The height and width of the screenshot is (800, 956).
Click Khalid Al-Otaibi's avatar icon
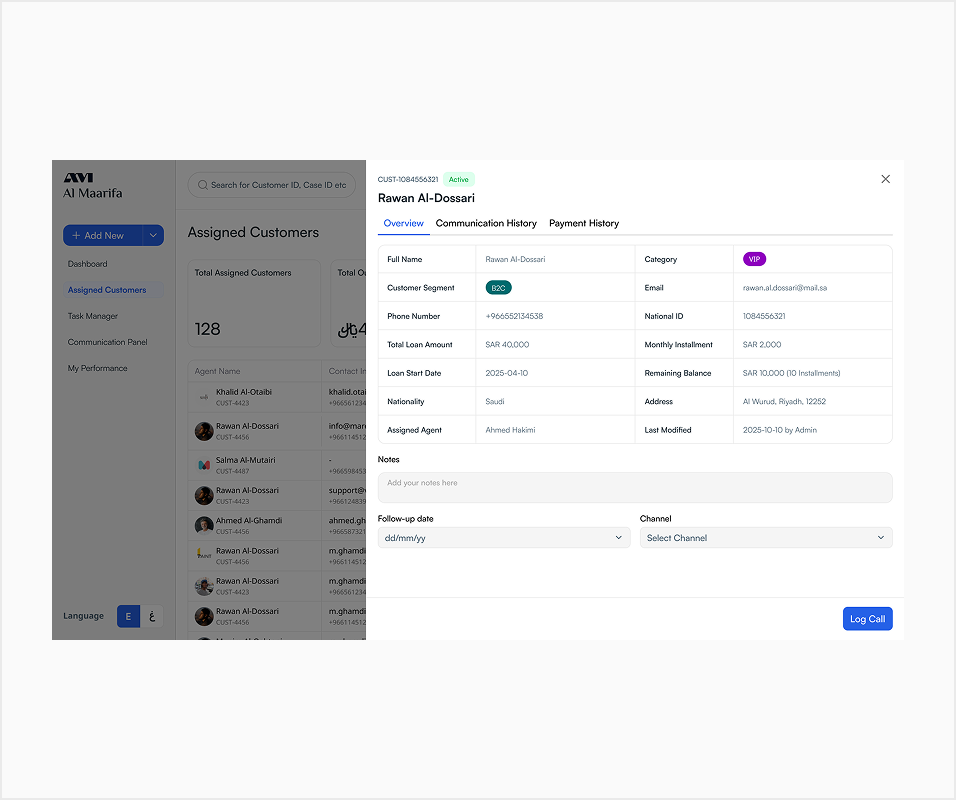click(x=203, y=395)
